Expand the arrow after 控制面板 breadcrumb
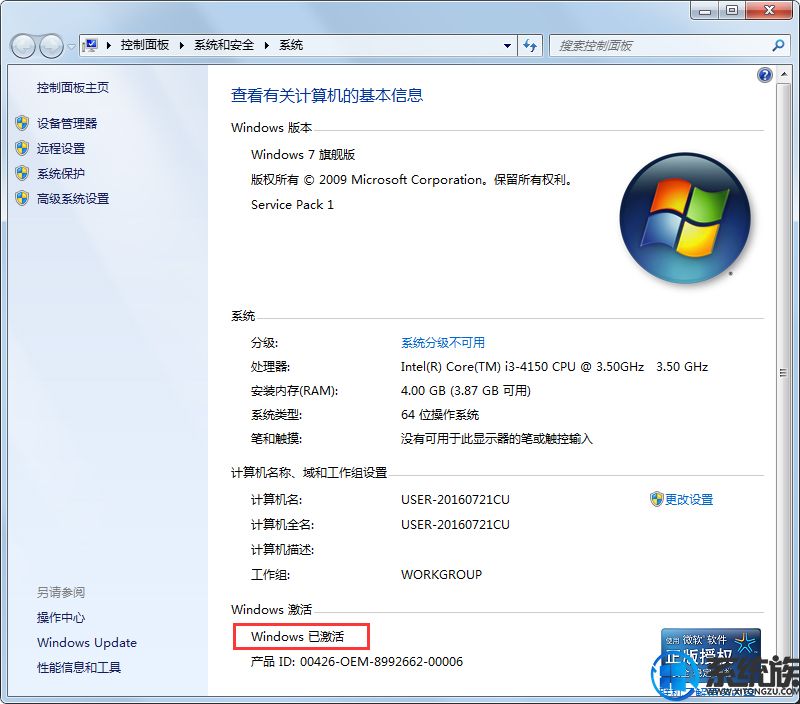Image resolution: width=800 pixels, height=704 pixels. (182, 45)
